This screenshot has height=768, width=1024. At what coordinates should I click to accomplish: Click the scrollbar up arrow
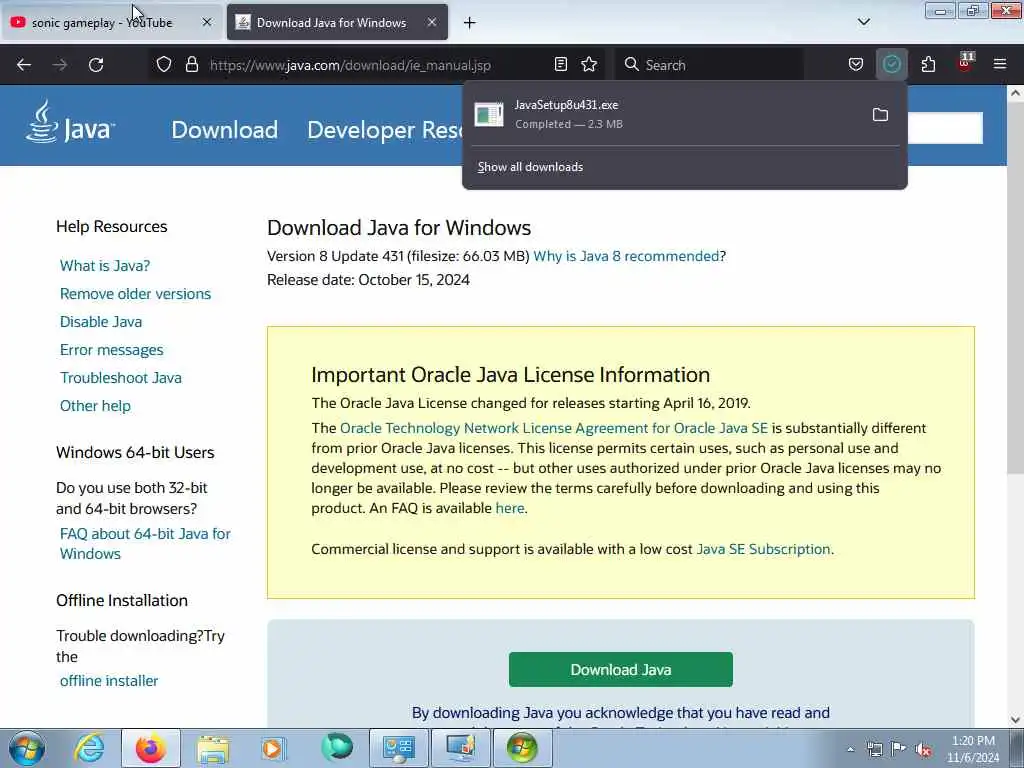tap(1015, 93)
